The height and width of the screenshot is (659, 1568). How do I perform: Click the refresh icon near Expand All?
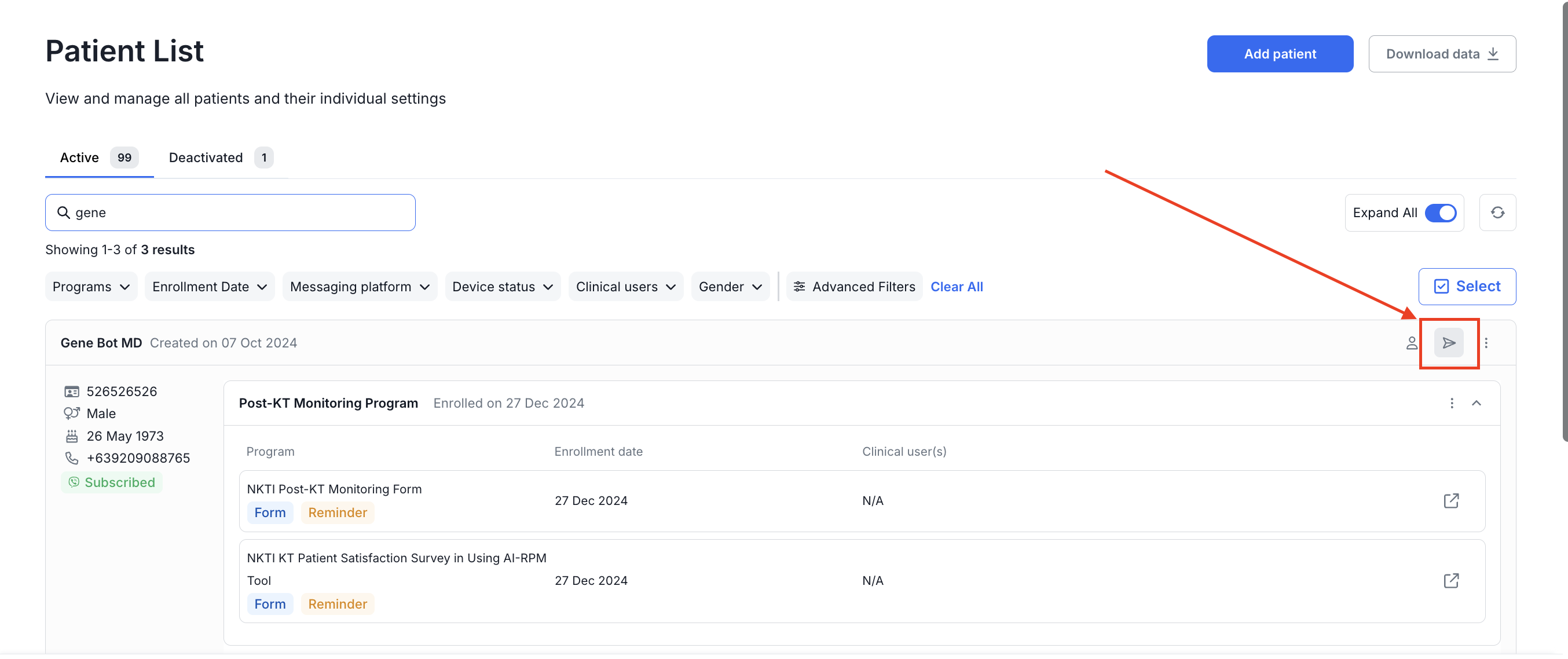point(1498,213)
